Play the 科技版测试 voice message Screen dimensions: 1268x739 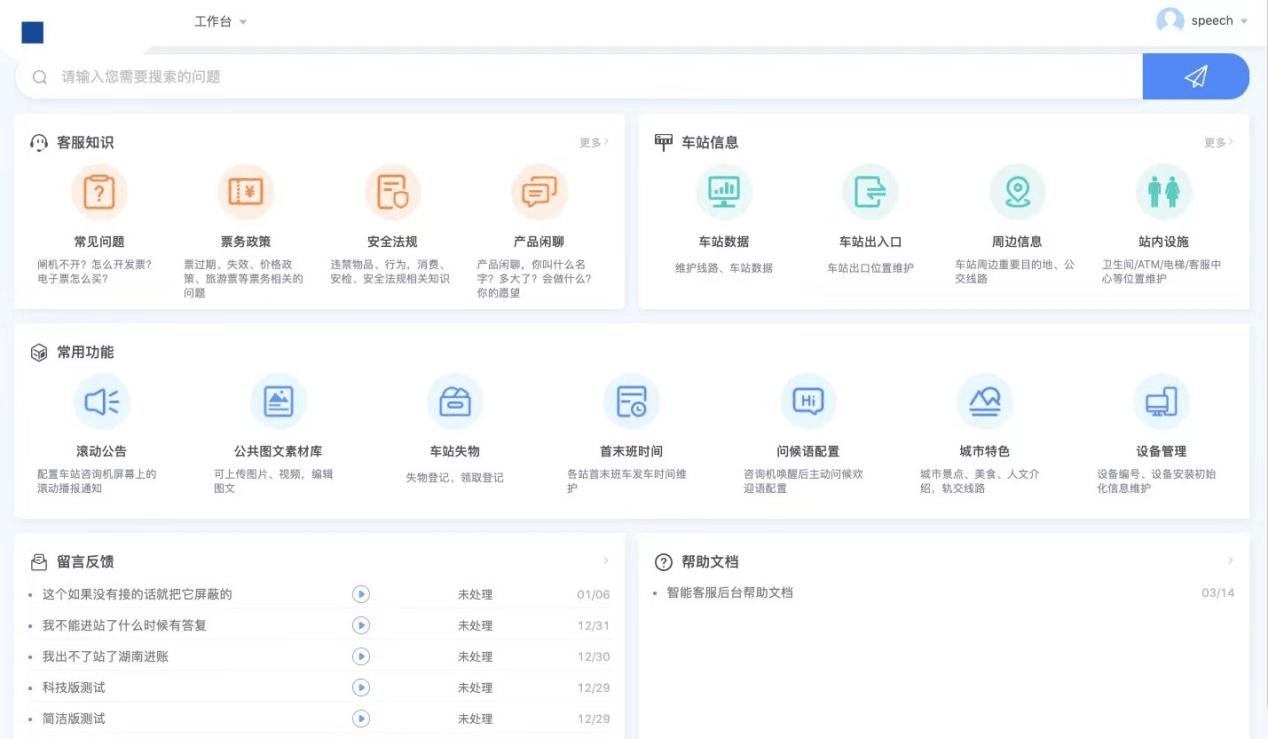tap(361, 688)
